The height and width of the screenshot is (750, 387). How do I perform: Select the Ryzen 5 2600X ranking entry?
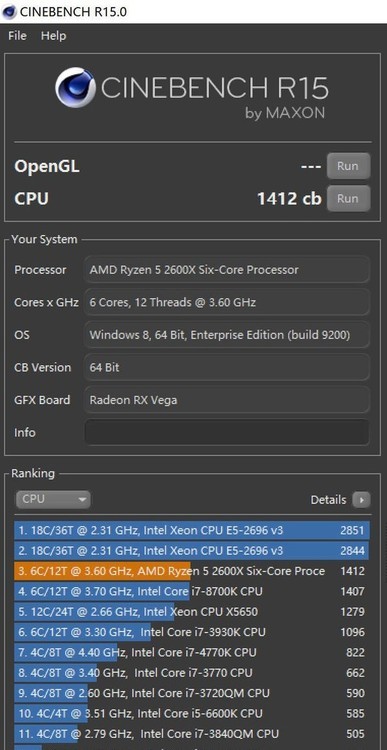coord(191,571)
